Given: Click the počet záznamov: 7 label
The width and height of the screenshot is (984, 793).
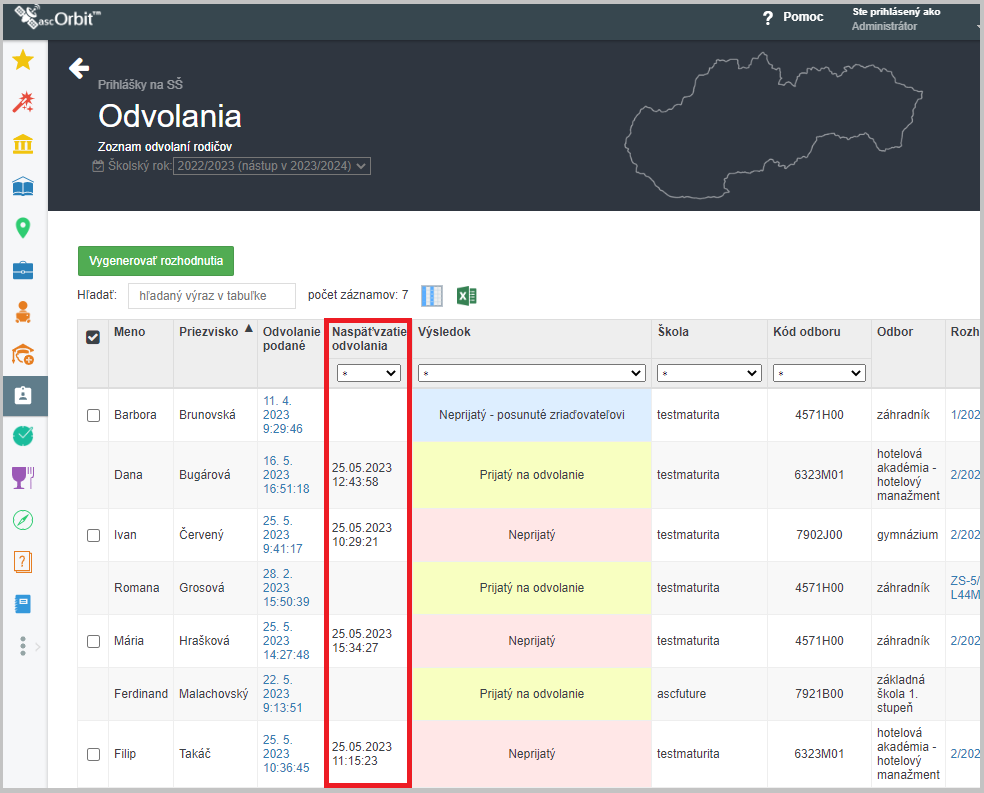Looking at the screenshot, I should pyautogui.click(x=358, y=295).
